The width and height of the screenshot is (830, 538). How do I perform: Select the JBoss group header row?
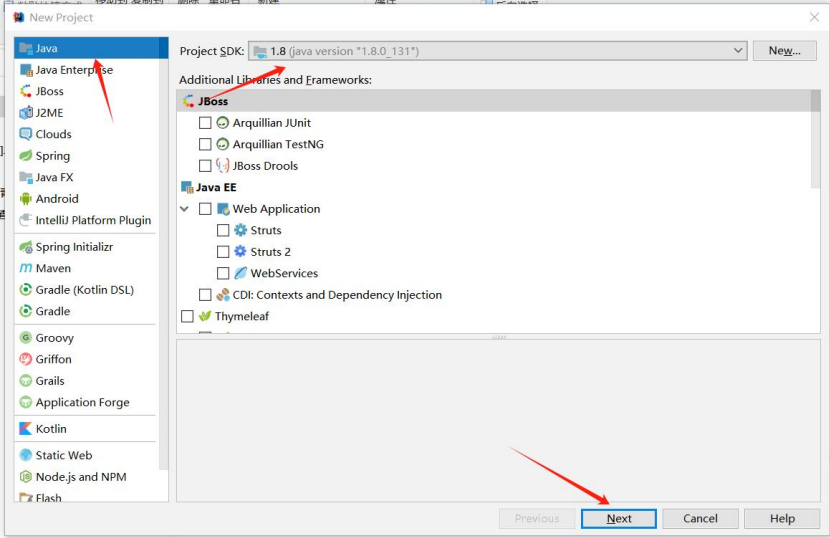(x=493, y=101)
